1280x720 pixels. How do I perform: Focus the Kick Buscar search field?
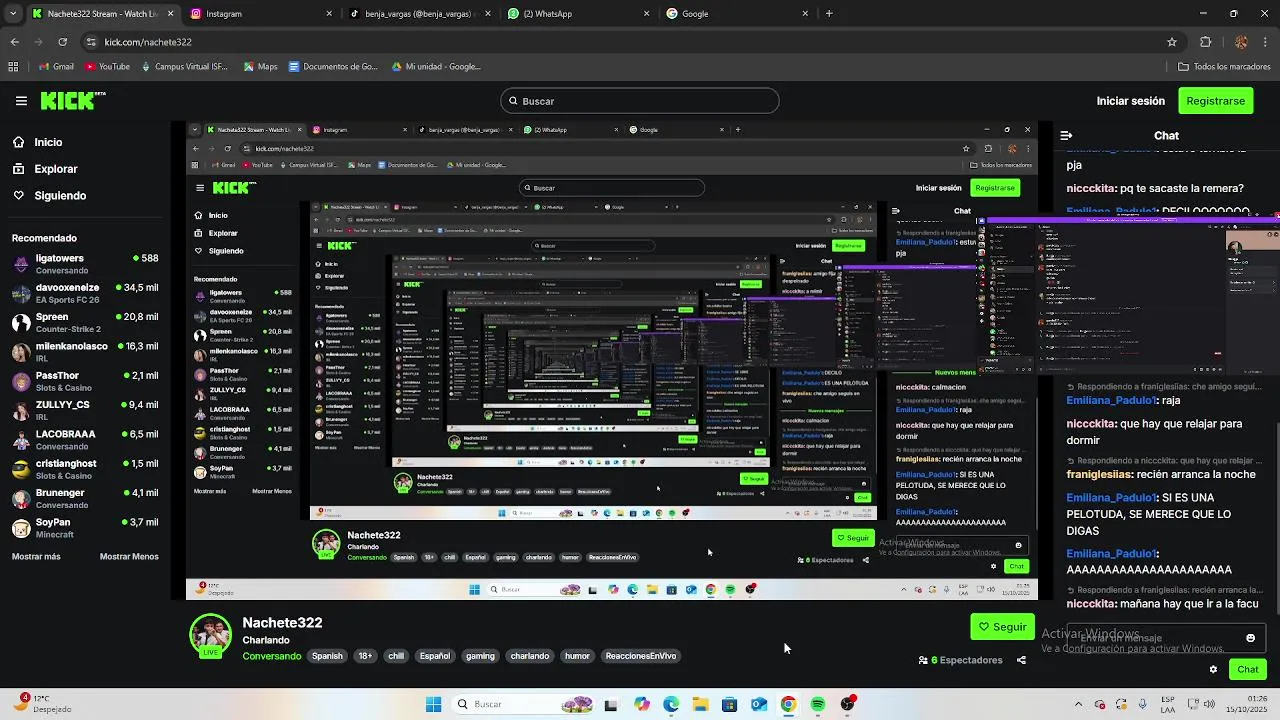[640, 101]
